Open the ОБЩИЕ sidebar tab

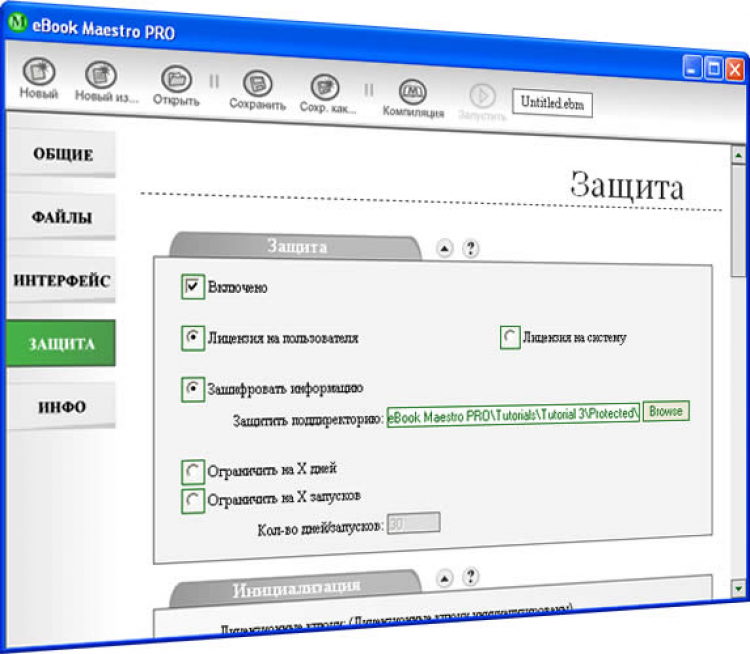click(x=62, y=154)
